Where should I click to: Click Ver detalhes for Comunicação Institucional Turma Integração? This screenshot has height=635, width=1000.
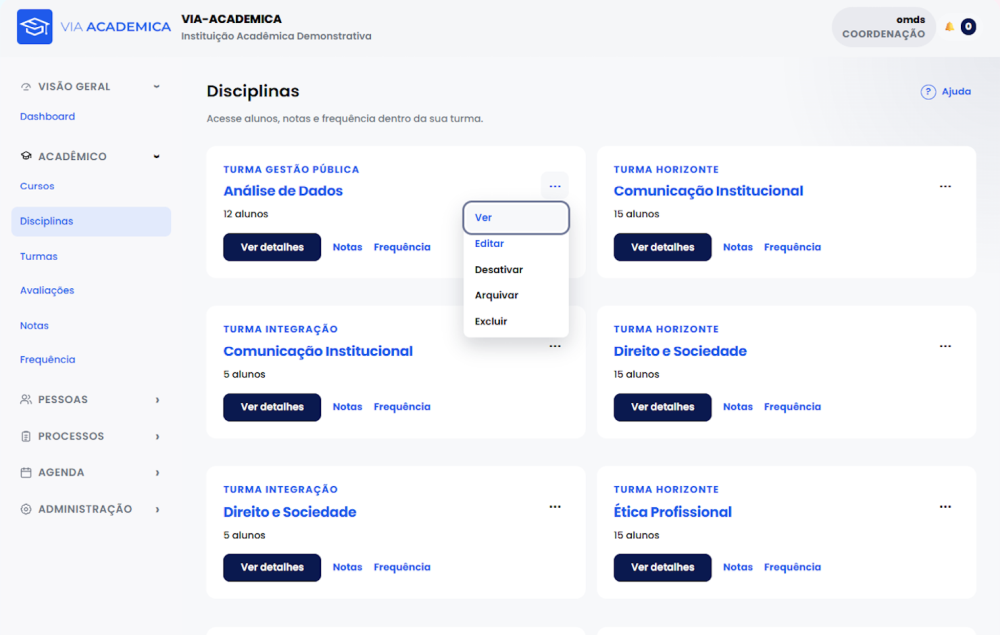tap(272, 407)
